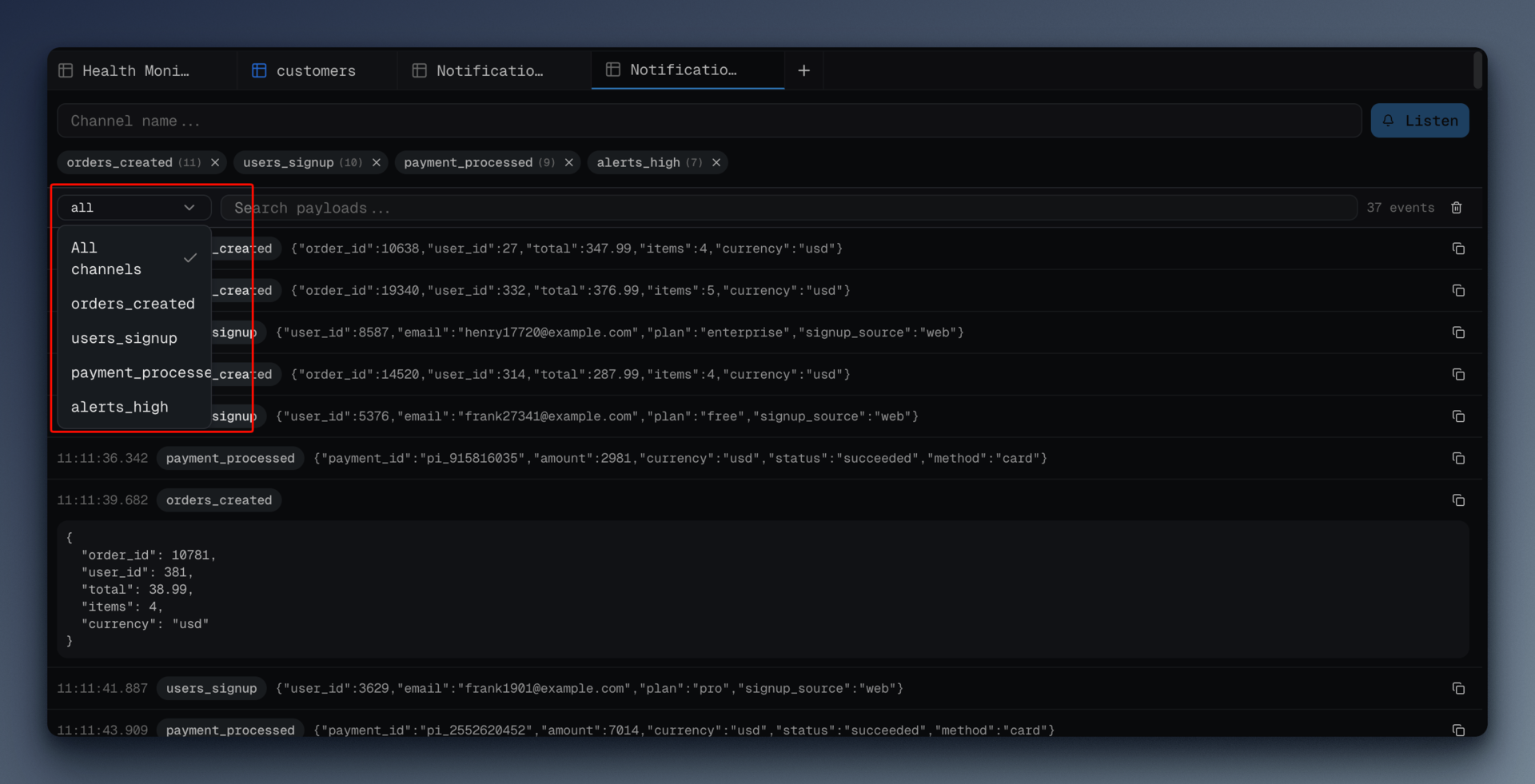Screen dimensions: 1535x784
Task: Copy the henry17720 signup payload
Action: point(1458,332)
